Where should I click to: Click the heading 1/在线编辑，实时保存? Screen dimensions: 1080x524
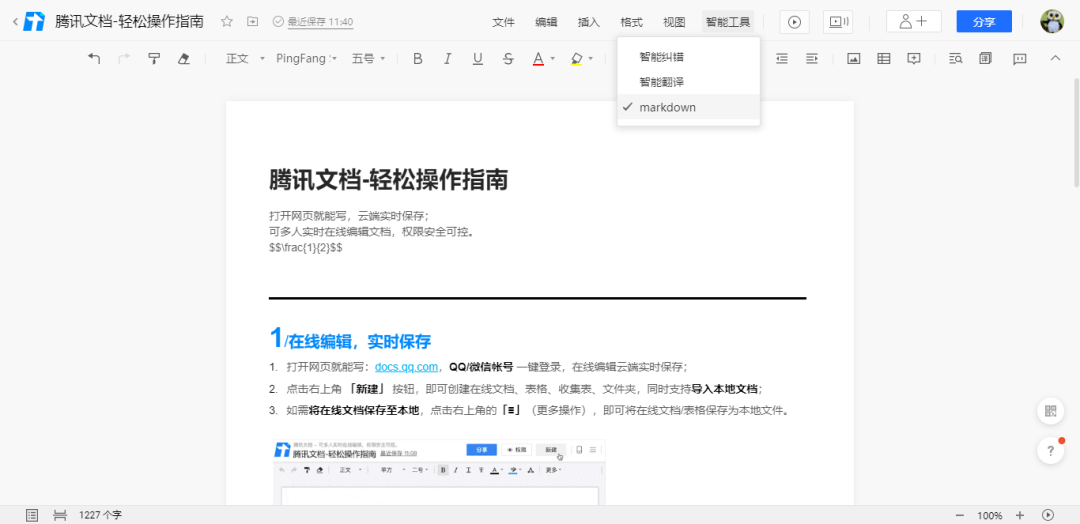[350, 339]
